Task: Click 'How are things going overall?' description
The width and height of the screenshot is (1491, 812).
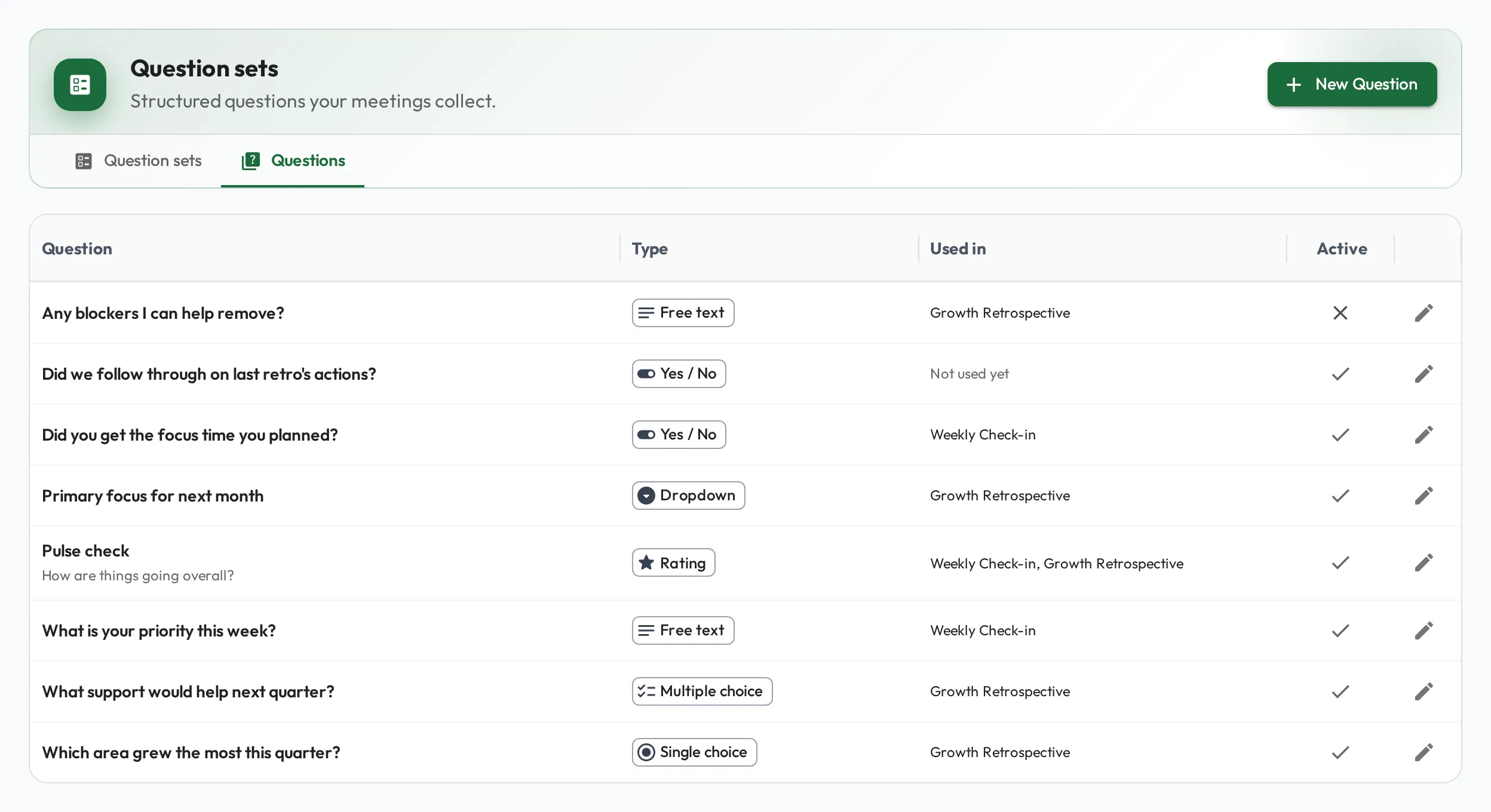Action: [138, 576]
